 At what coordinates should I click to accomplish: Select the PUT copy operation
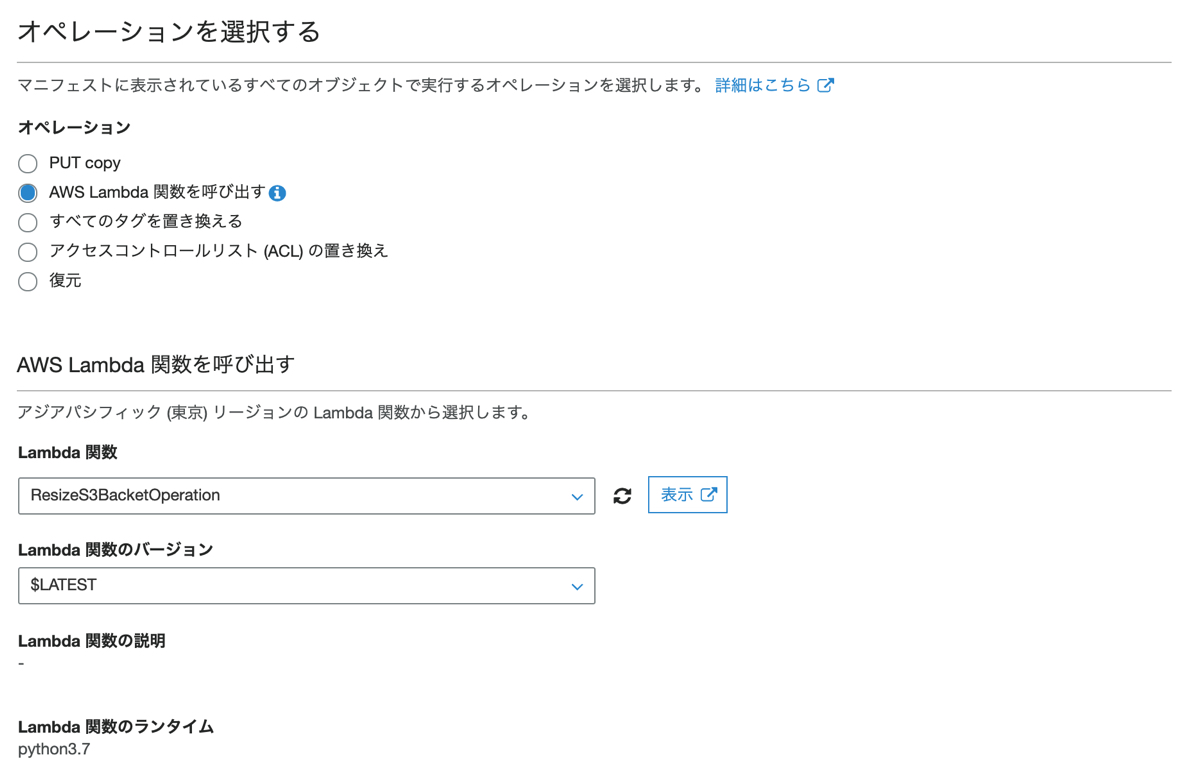click(28, 163)
